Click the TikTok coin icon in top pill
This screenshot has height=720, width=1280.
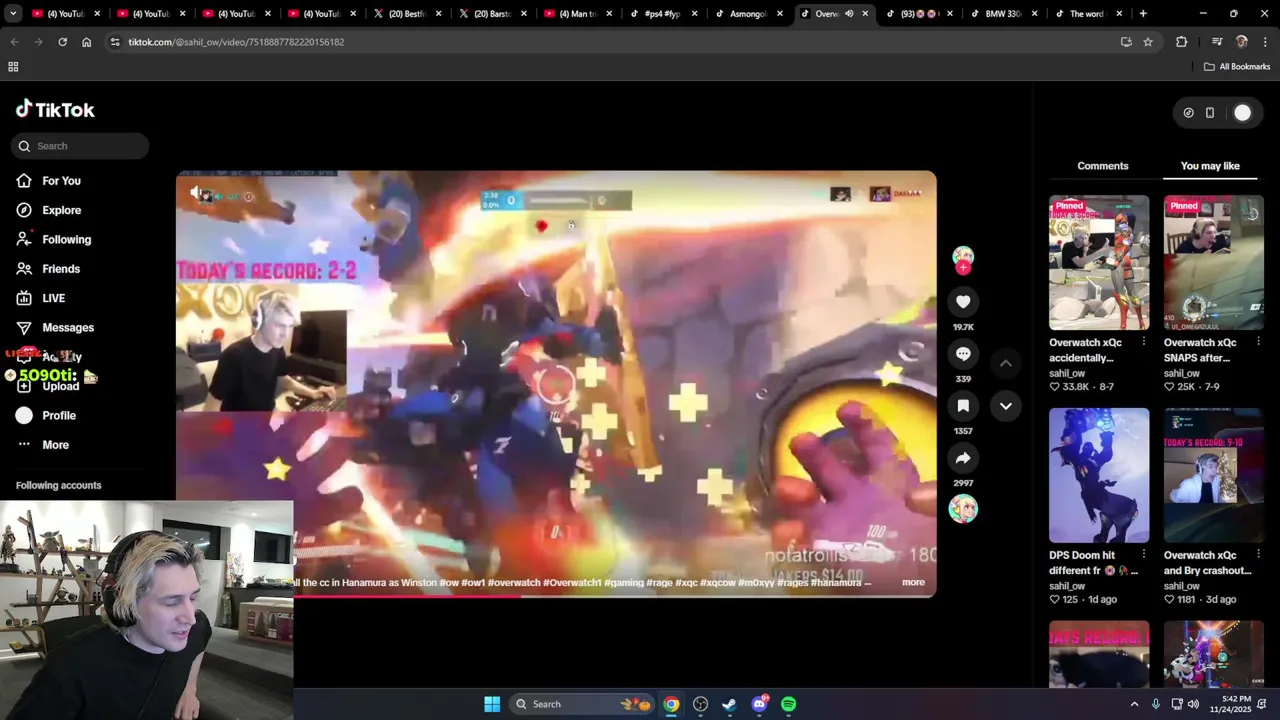tap(1188, 113)
